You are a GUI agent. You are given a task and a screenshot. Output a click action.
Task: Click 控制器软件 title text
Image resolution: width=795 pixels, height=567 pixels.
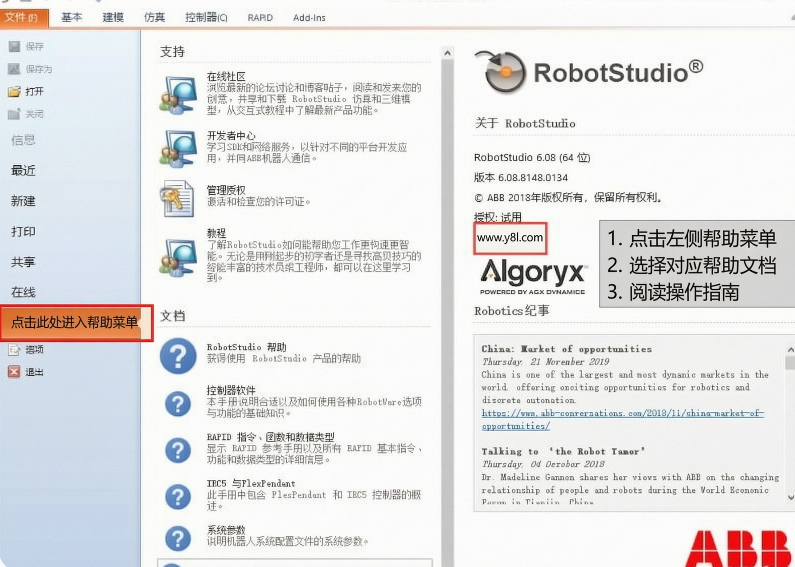[231, 391]
